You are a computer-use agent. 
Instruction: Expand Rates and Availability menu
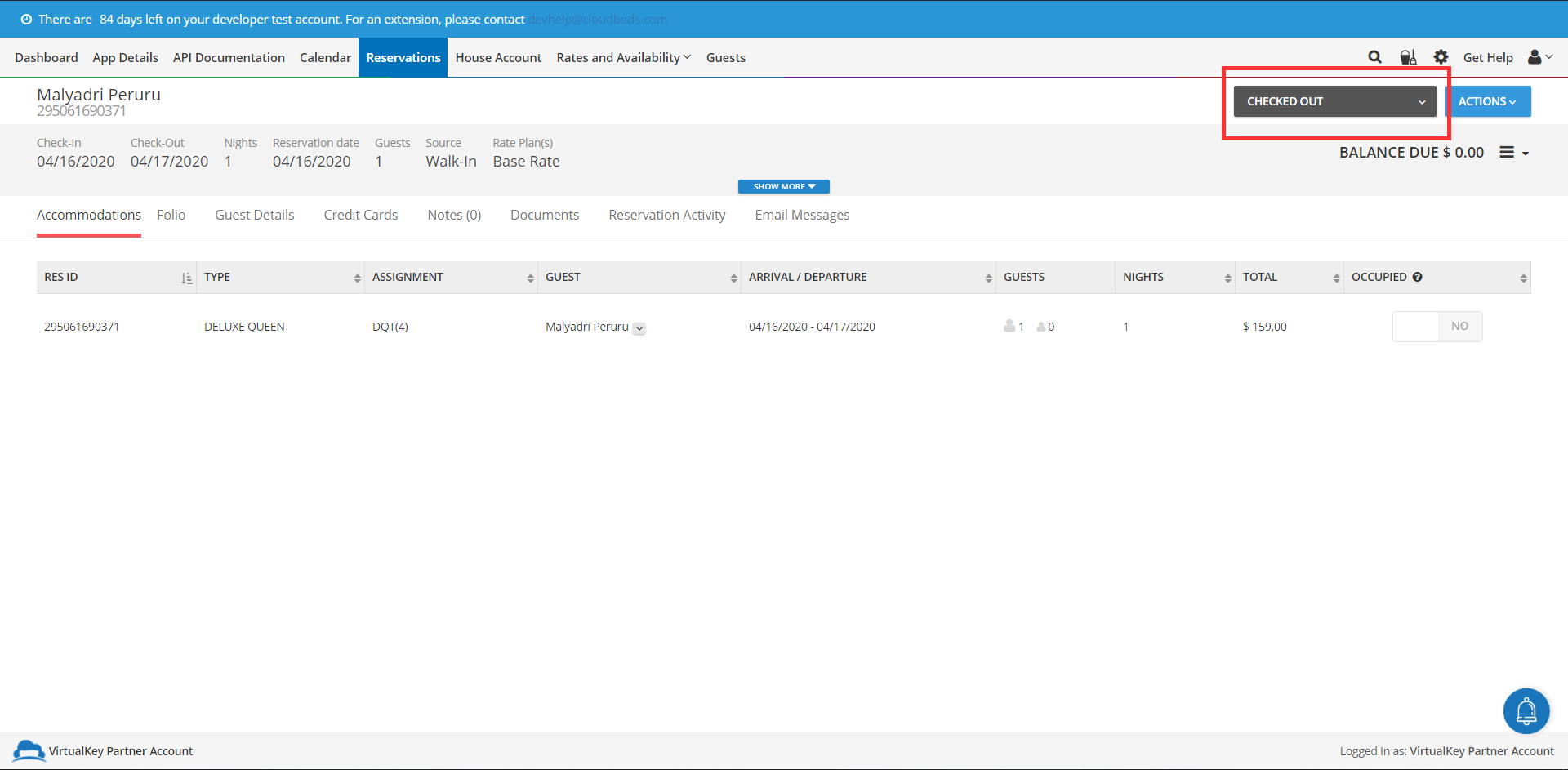[x=624, y=57]
